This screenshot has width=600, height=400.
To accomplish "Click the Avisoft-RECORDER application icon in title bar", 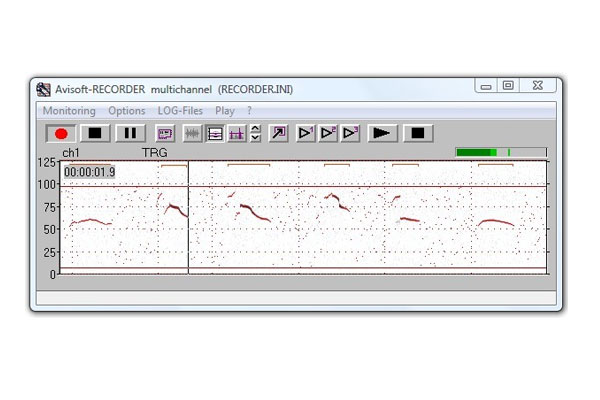I will 43,90.
